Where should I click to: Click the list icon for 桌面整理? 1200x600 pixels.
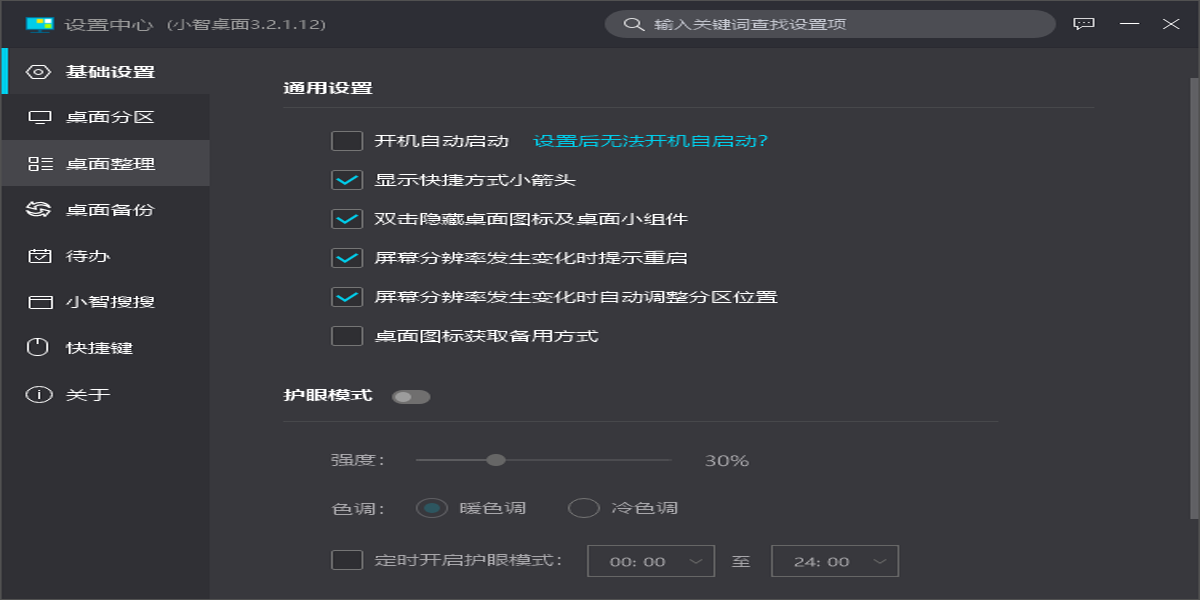click(38, 164)
